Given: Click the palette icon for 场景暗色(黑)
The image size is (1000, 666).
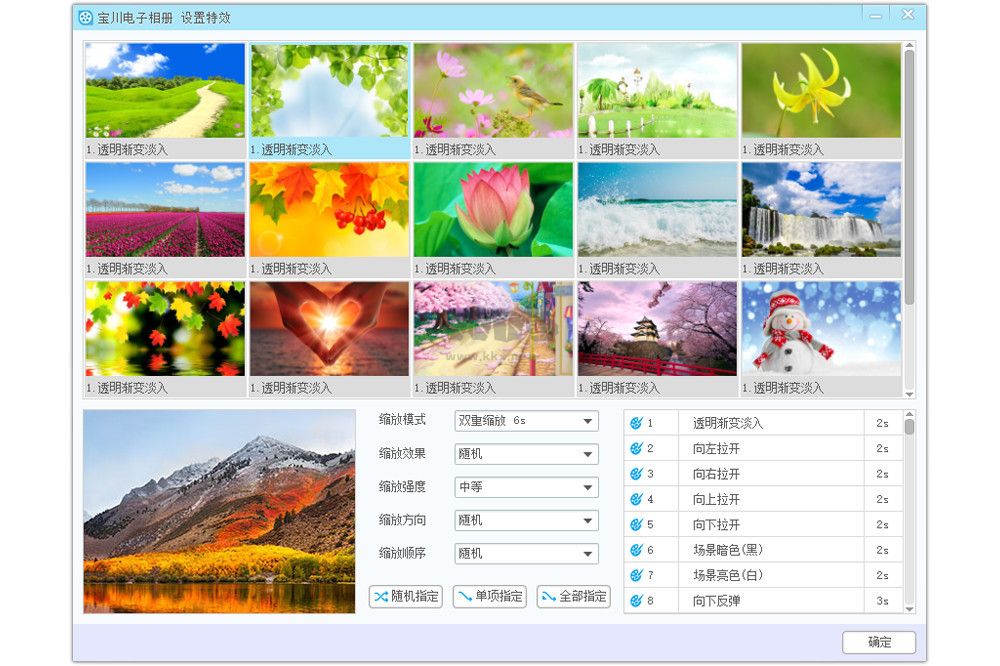Looking at the screenshot, I should pos(634,549).
